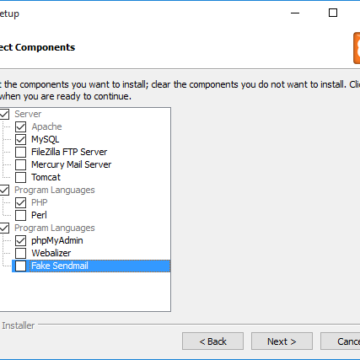Click the Cancel button
360x360 pixels.
340,341
